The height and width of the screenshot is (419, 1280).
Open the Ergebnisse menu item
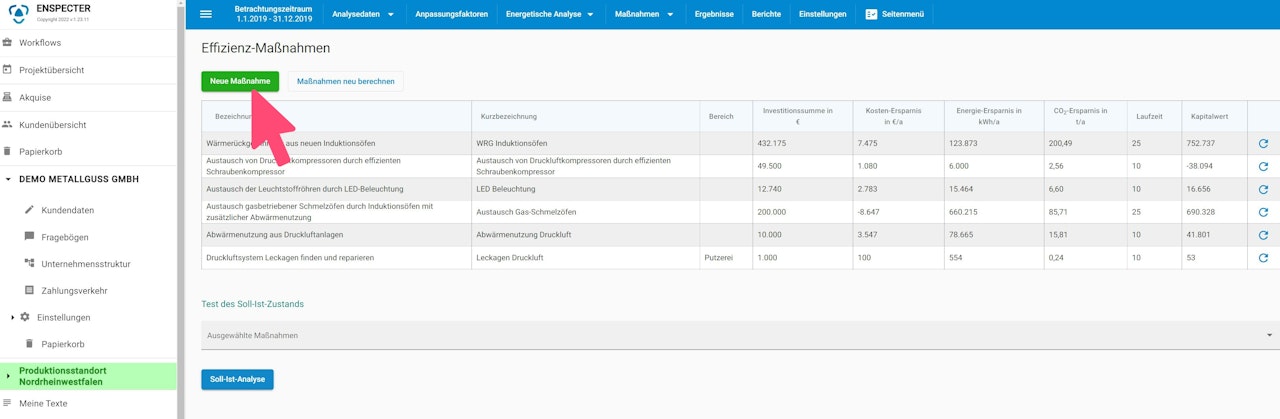tap(715, 14)
